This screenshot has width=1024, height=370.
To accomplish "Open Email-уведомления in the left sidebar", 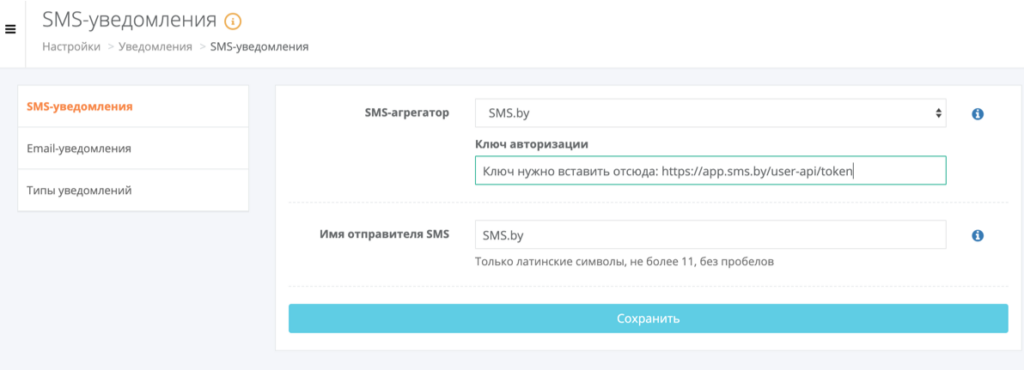I will pos(133,148).
